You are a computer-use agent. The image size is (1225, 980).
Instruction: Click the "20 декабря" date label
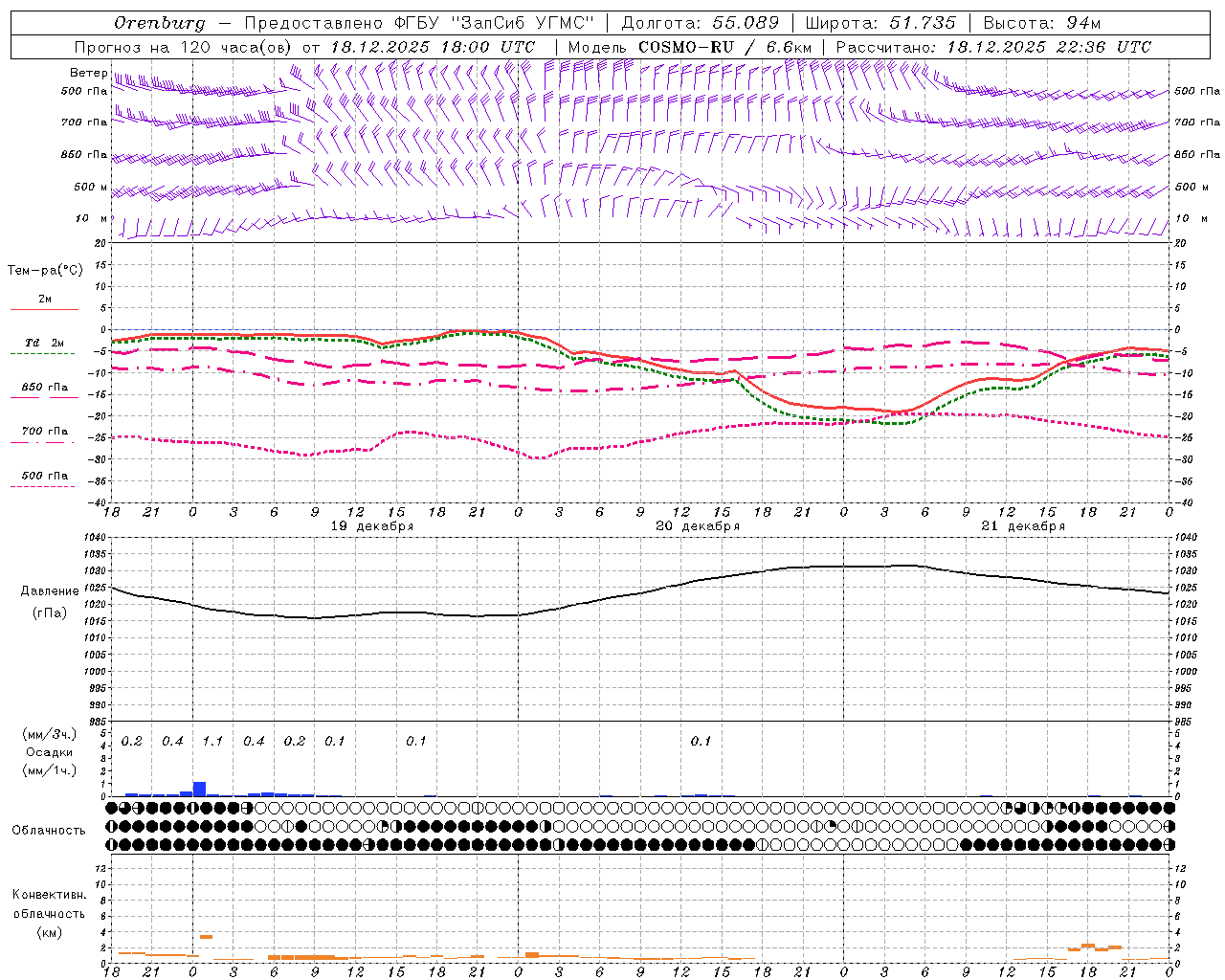(x=698, y=526)
